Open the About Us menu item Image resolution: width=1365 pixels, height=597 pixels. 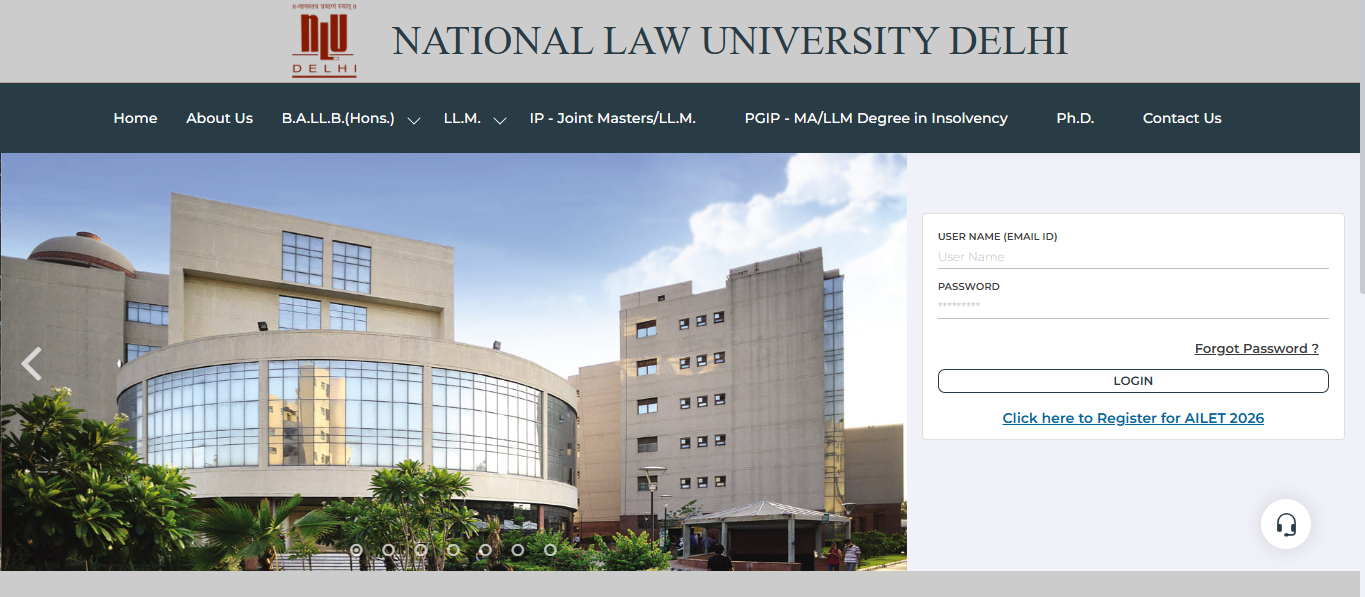pyautogui.click(x=219, y=118)
